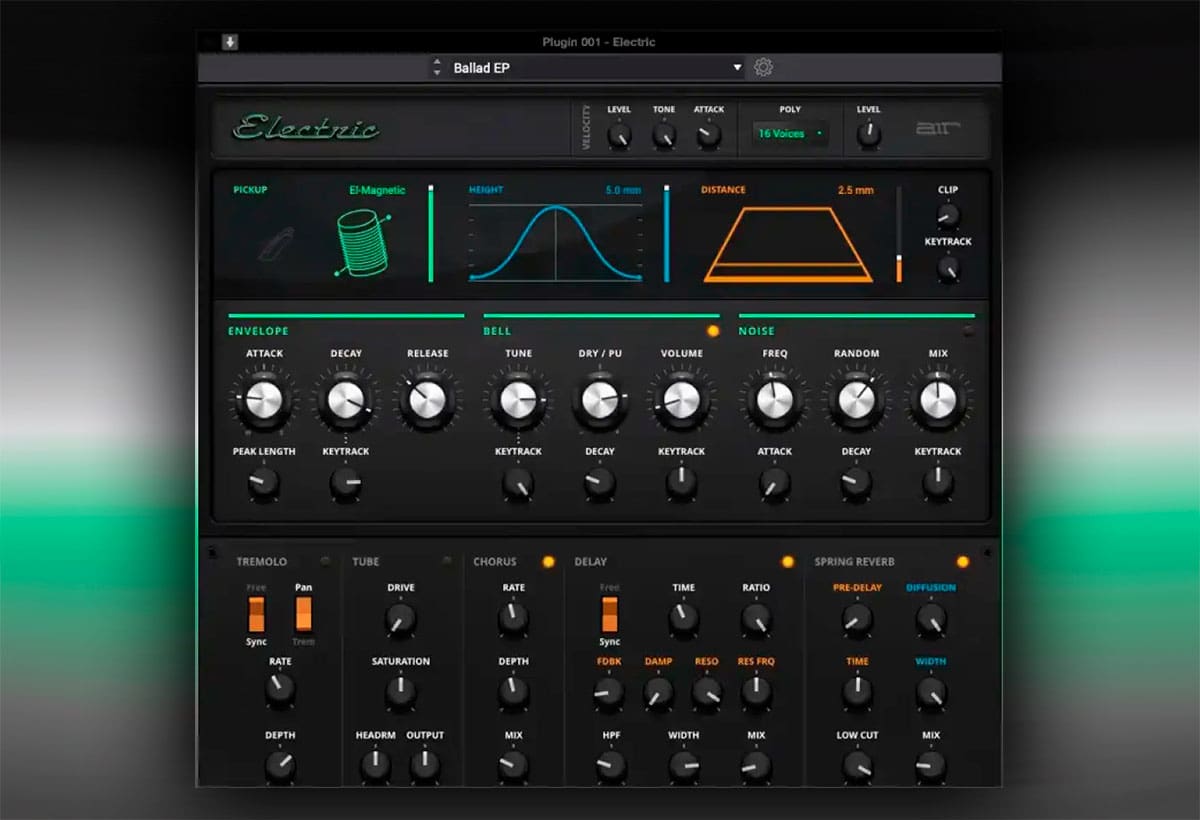Flip the Tremolo Free/Sync switch
This screenshot has height=820, width=1200.
[257, 614]
